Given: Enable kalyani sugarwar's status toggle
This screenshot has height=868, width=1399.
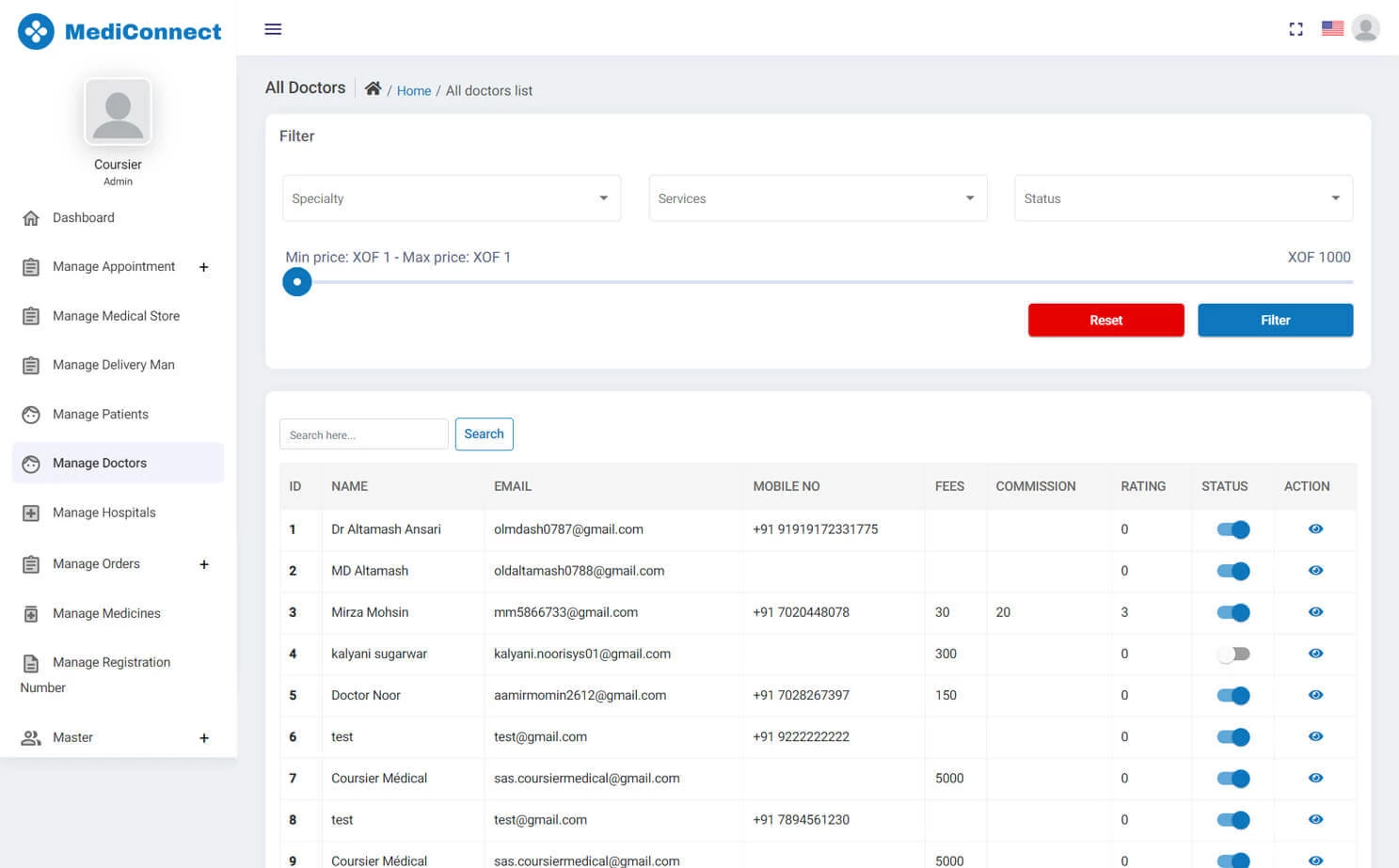Looking at the screenshot, I should [1233, 654].
